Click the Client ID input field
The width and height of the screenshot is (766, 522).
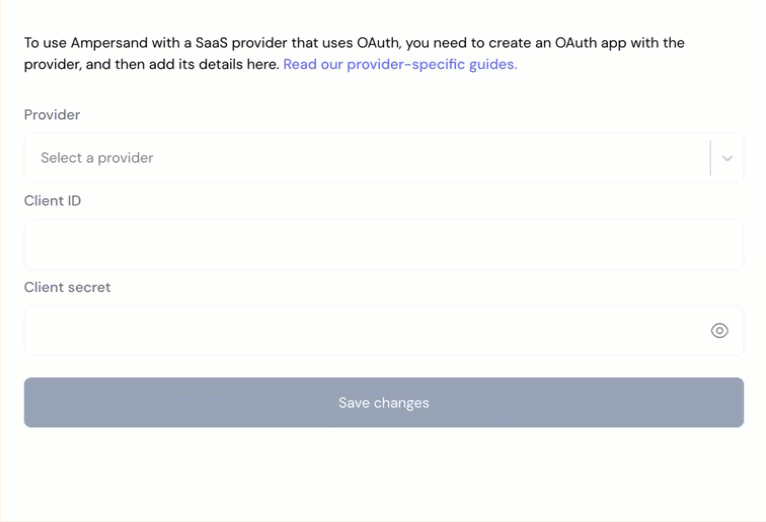[x=383, y=244]
